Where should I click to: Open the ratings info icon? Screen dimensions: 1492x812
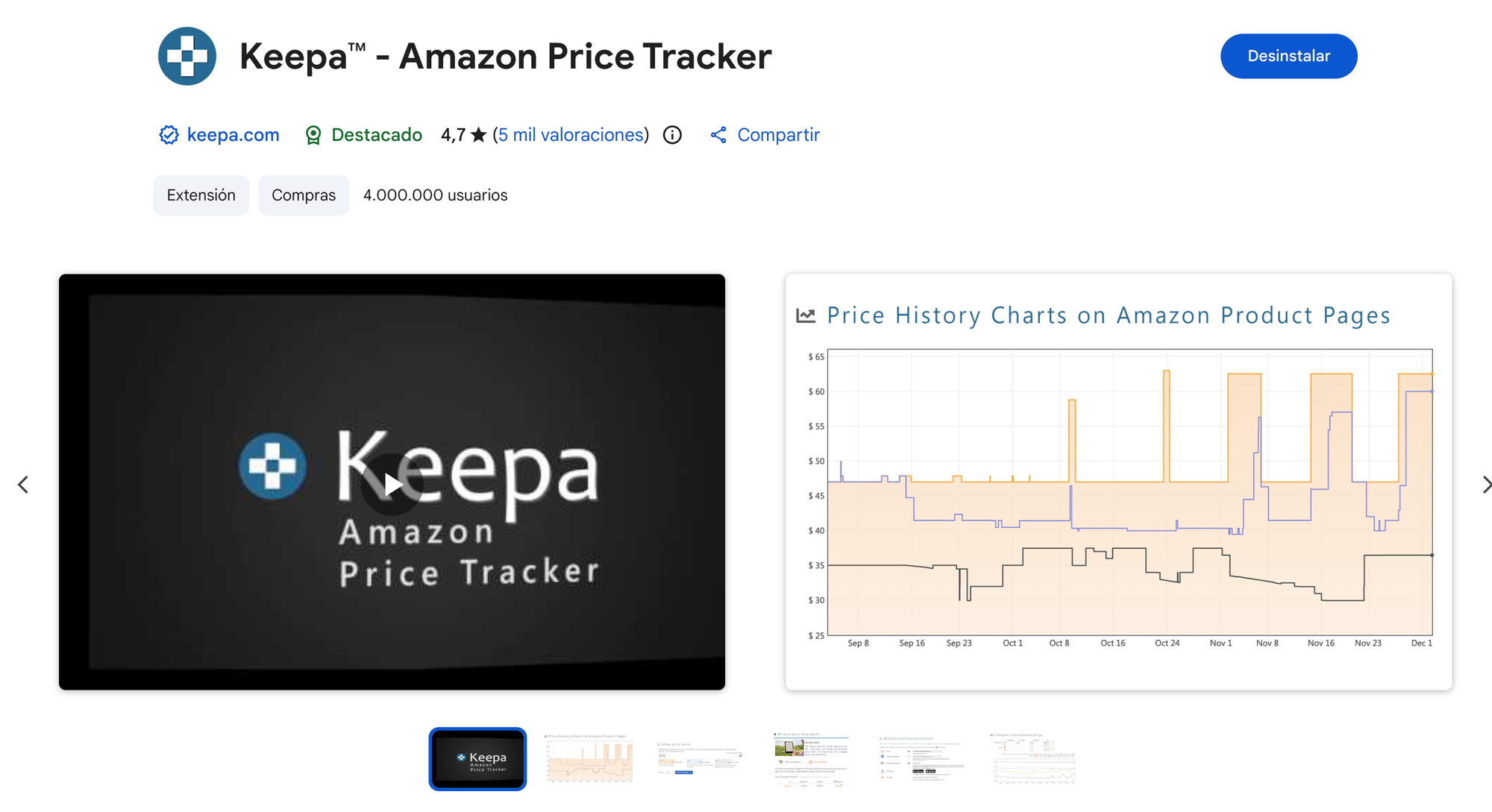pyautogui.click(x=672, y=135)
